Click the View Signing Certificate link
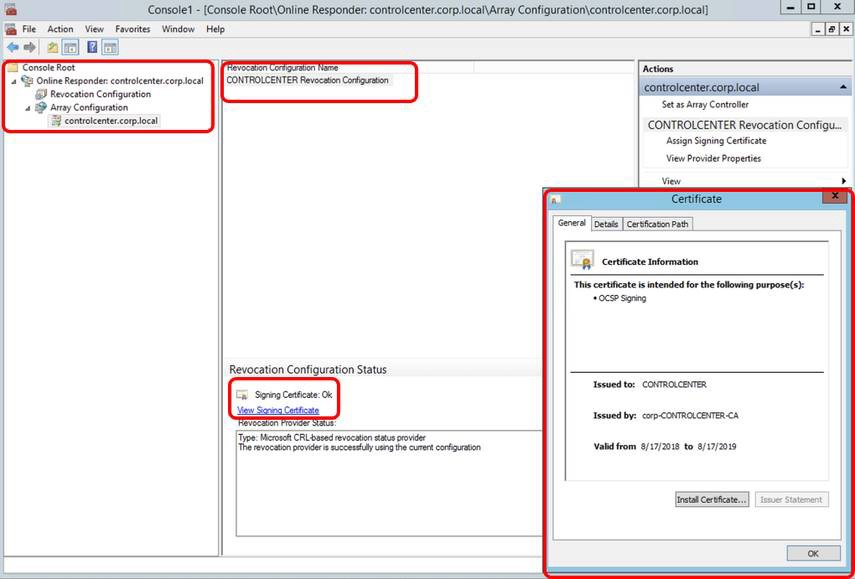 278,410
